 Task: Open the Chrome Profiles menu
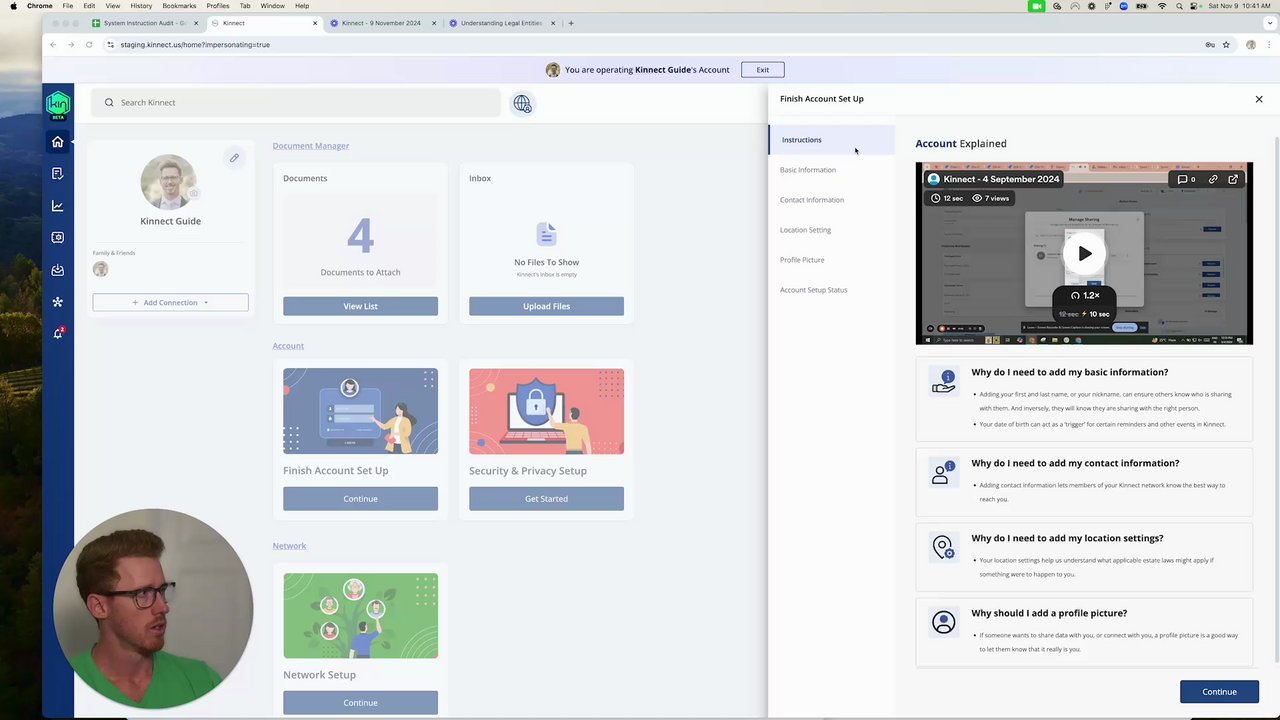218,6
